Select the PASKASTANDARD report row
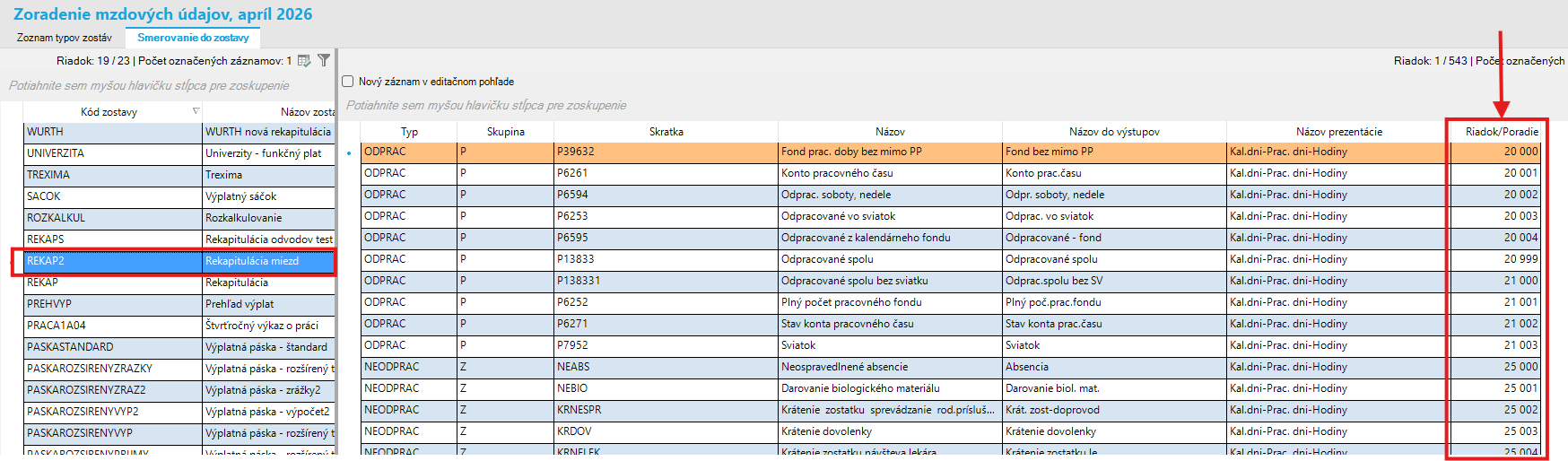Viewport: 1568px width, 461px height. [179, 347]
